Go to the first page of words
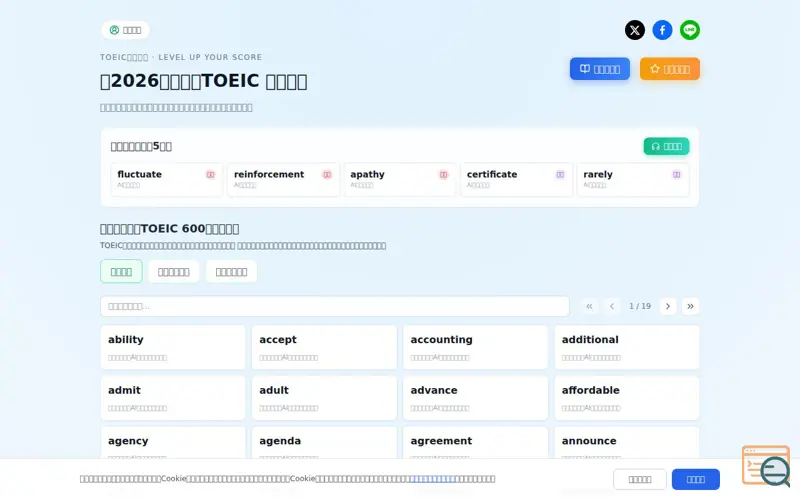The image size is (800, 500). [x=589, y=306]
